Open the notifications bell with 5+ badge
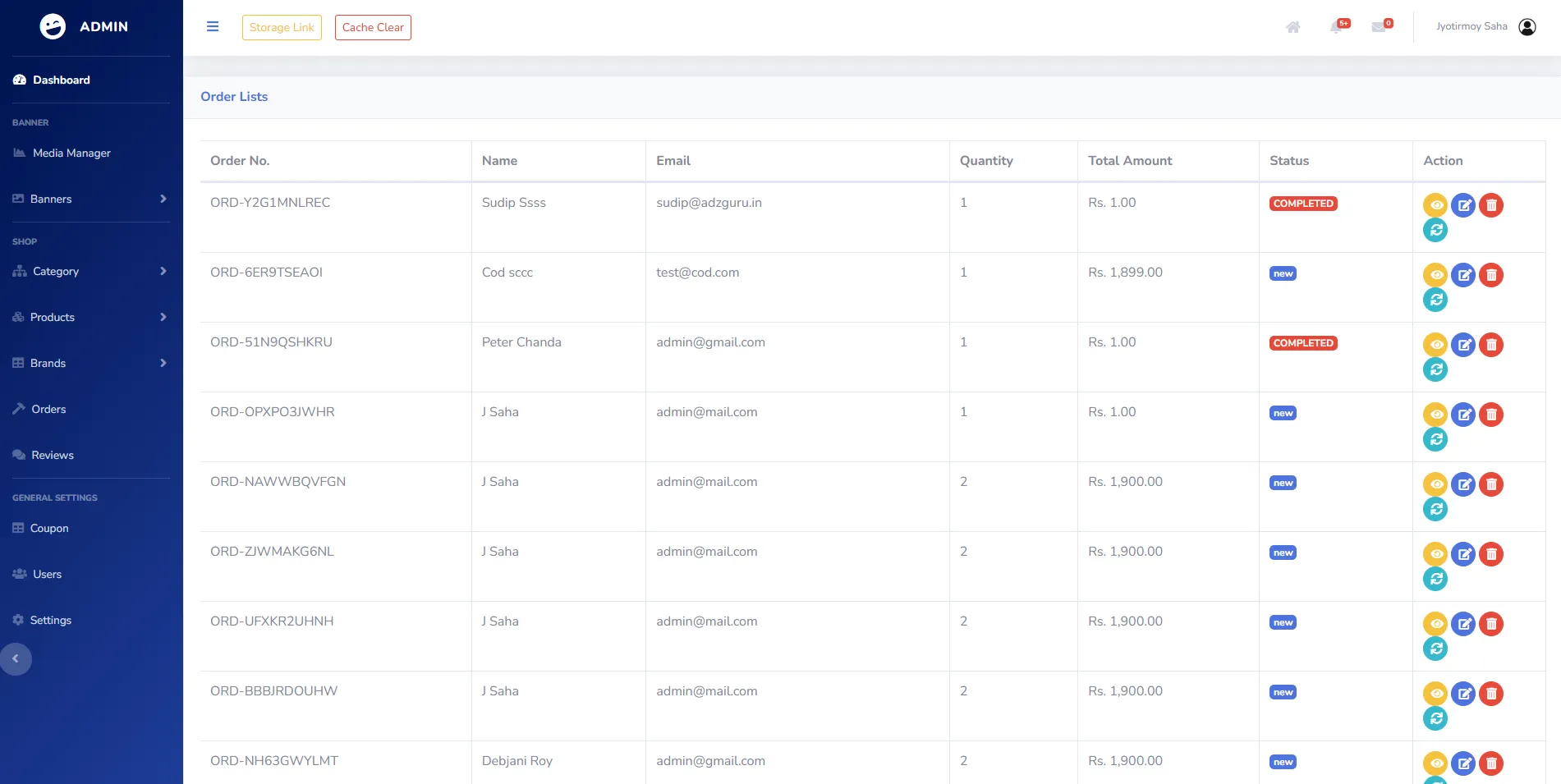This screenshot has height=784, width=1561. coord(1337,26)
